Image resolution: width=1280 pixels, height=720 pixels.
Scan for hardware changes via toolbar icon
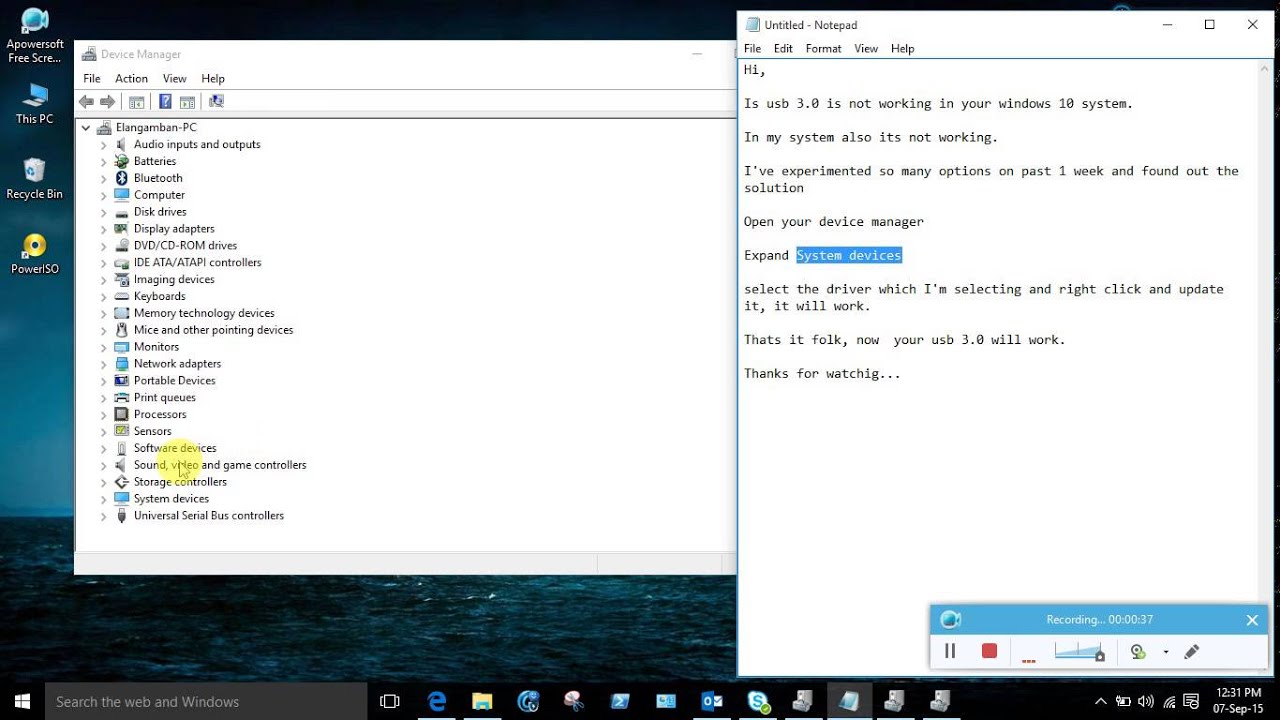click(216, 101)
